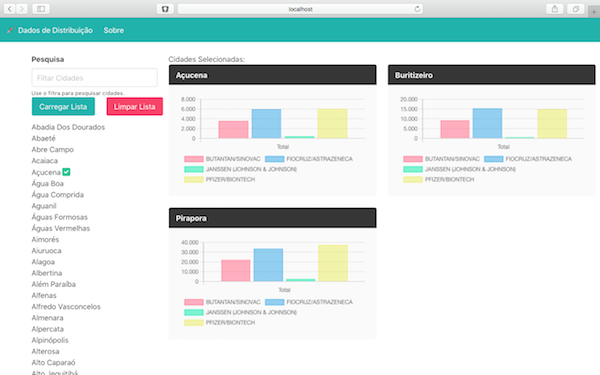Select Abadia Dos Dourados from the list
Image resolution: width=600 pixels, height=375 pixels.
(x=68, y=127)
